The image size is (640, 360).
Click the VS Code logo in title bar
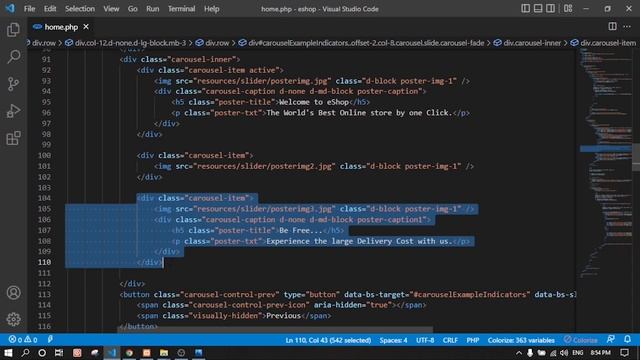point(10,8)
